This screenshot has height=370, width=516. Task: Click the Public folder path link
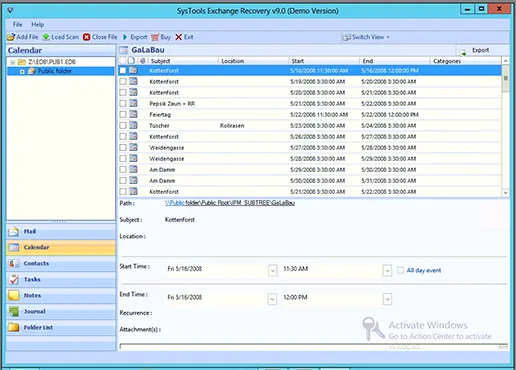click(x=230, y=203)
